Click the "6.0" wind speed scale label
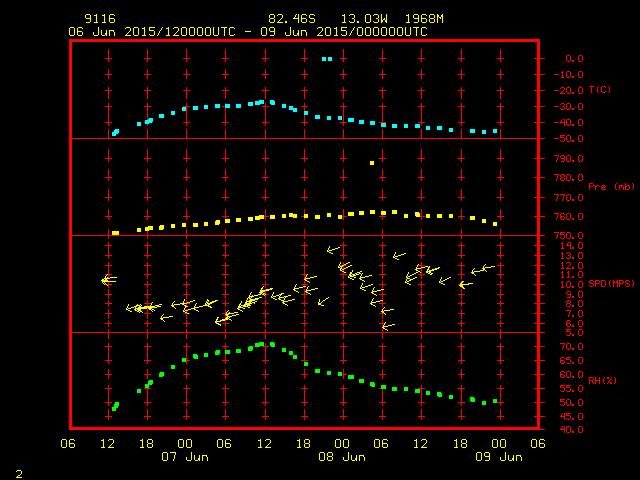Screen dimensions: 640x480 (574, 324)
